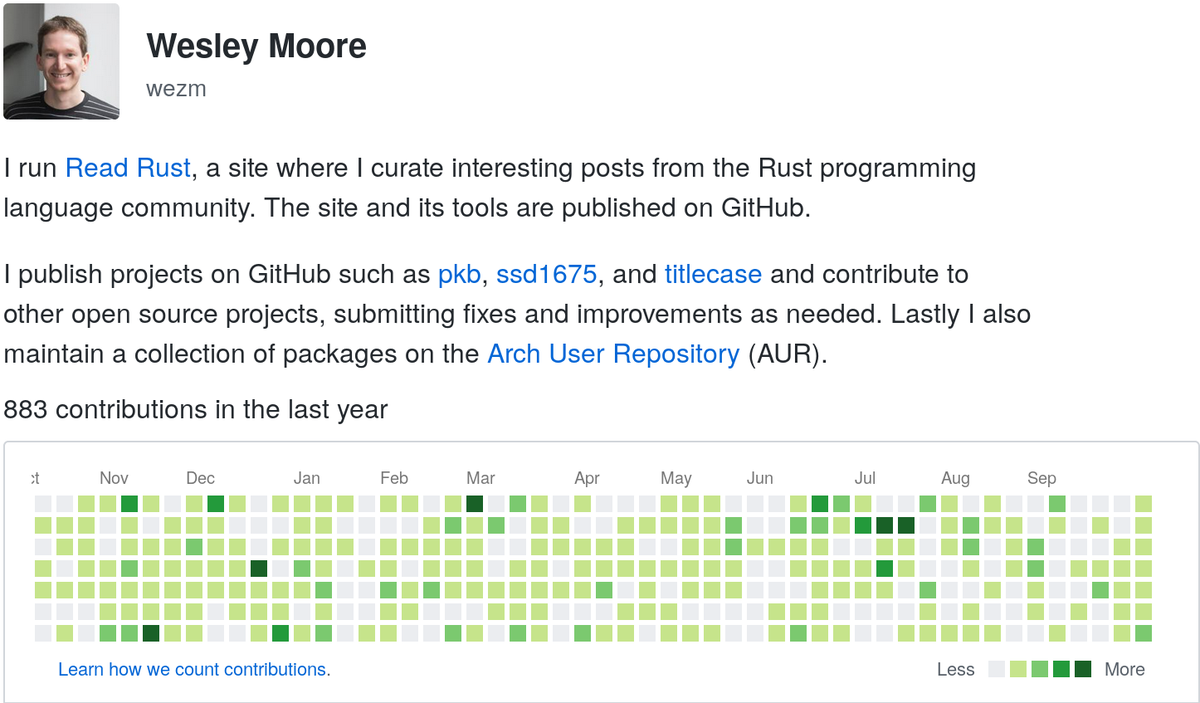Open the pkb project link

coord(459,274)
